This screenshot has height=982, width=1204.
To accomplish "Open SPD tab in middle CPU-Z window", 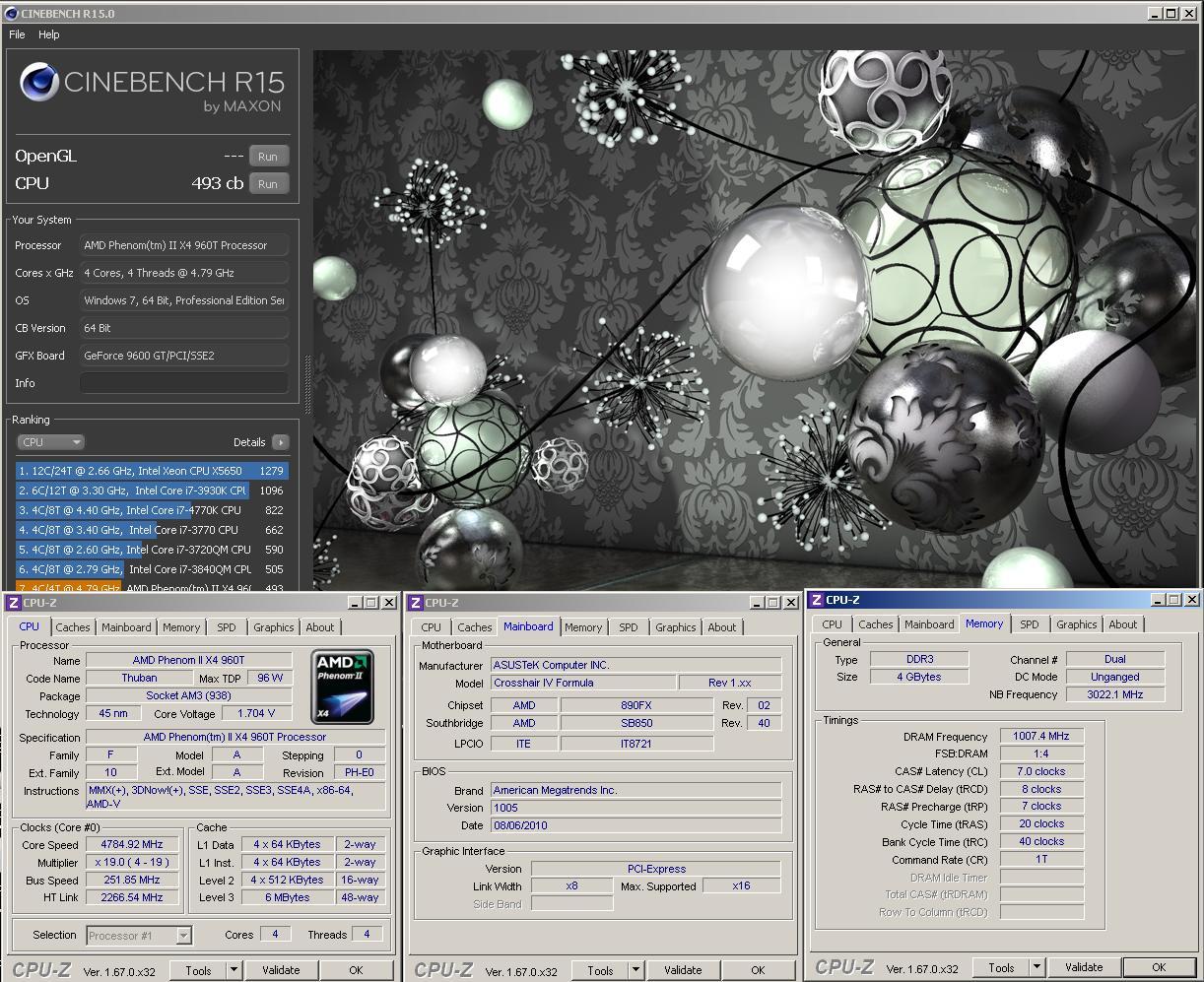I will click(629, 627).
